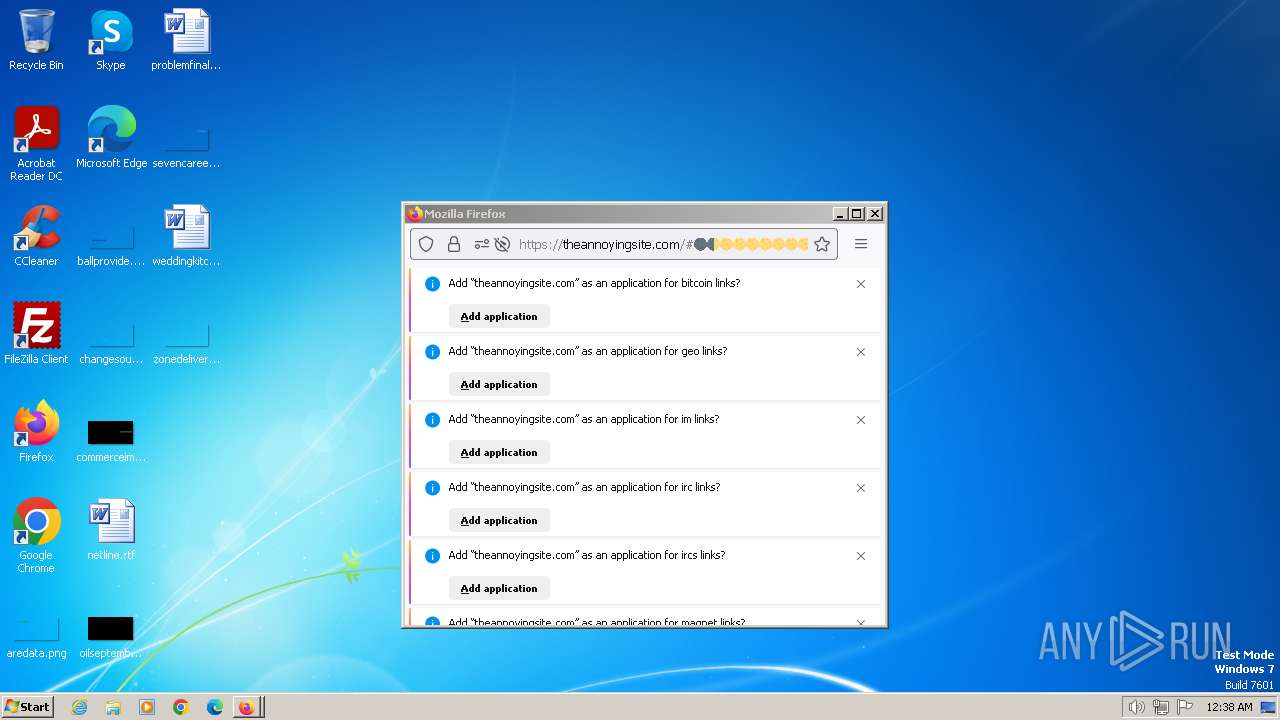Switch to Firefox taskbar button

[248, 707]
